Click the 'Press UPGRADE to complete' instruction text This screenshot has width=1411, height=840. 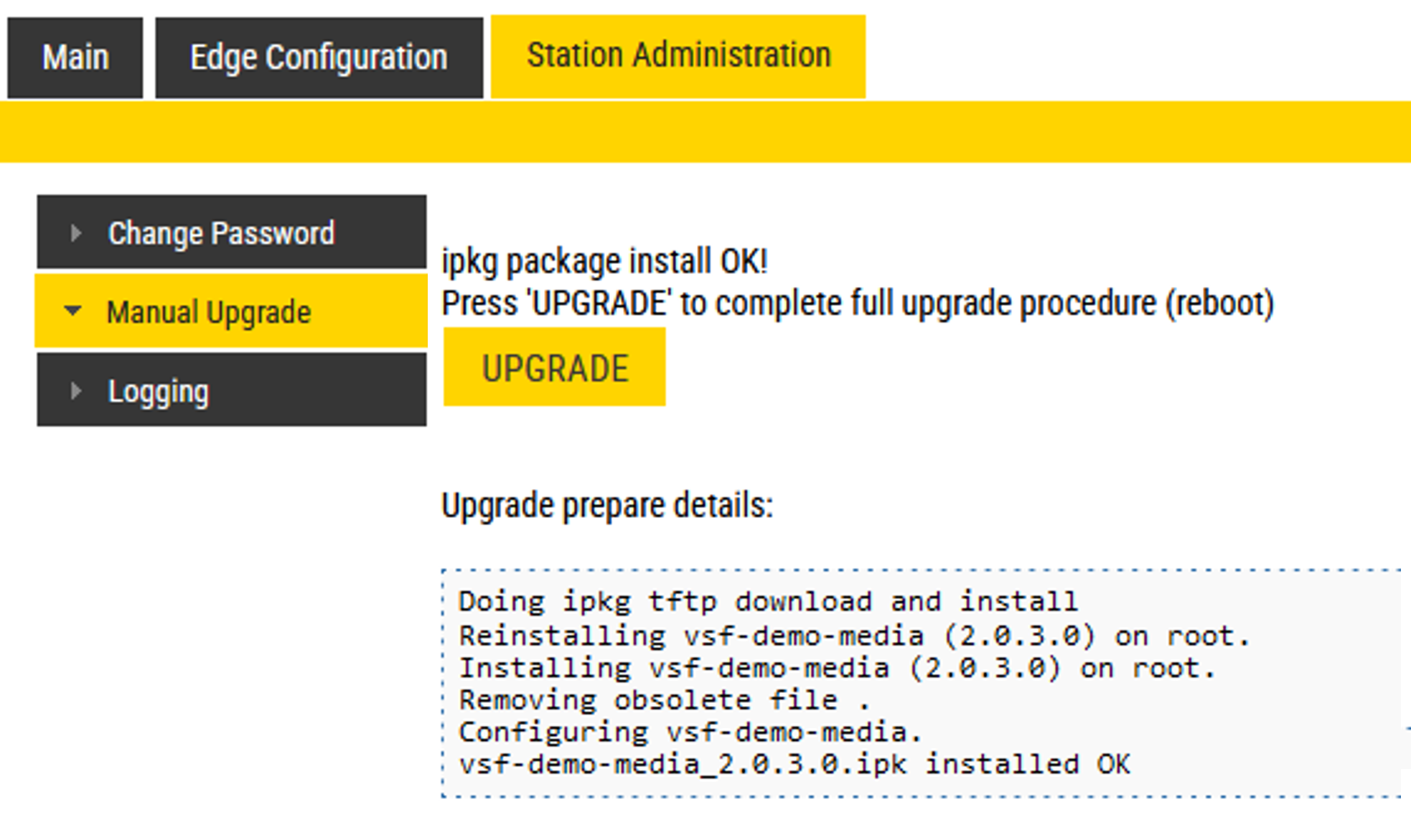pyautogui.click(x=857, y=303)
